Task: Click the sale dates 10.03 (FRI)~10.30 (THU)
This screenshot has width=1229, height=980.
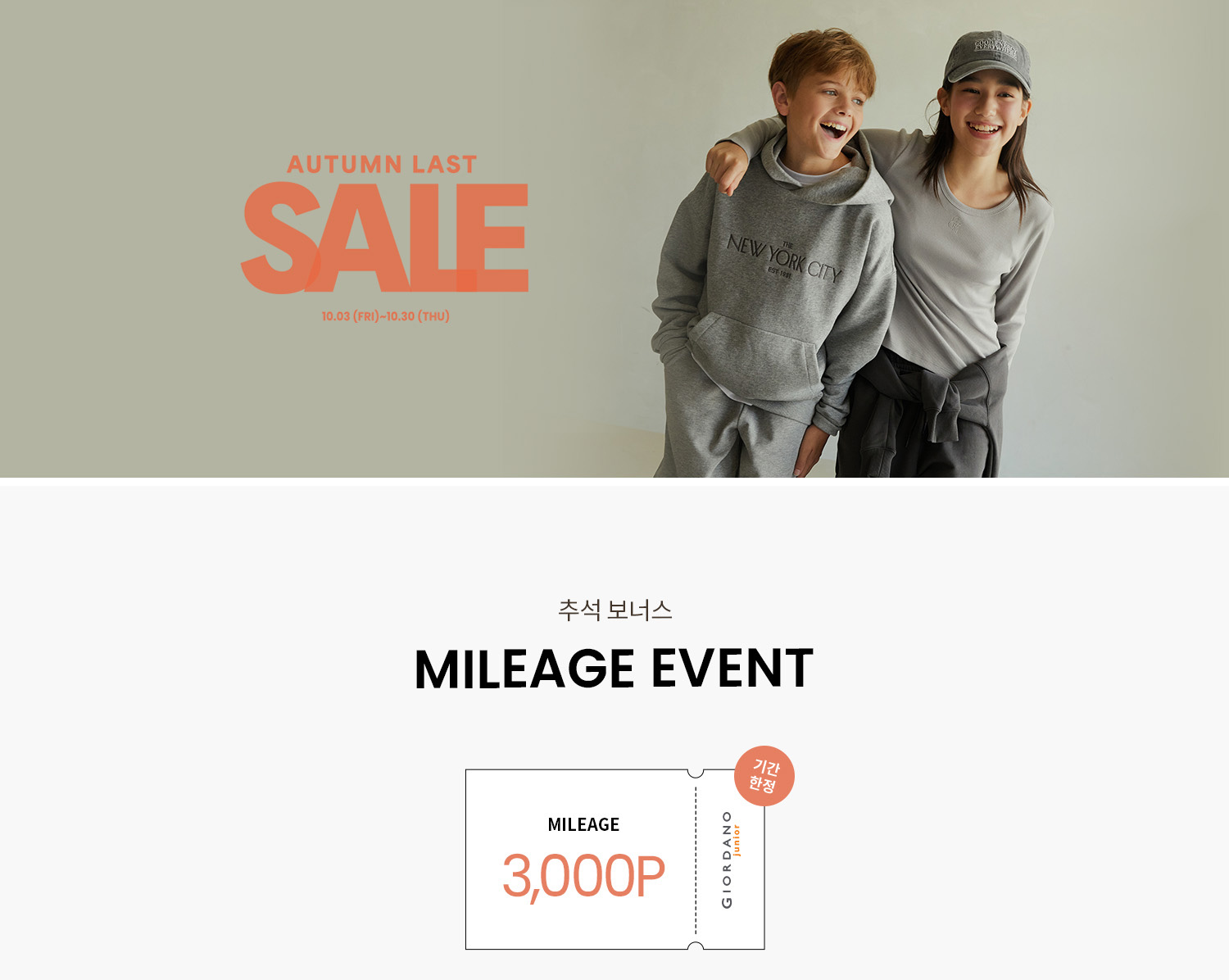Action: [x=385, y=316]
